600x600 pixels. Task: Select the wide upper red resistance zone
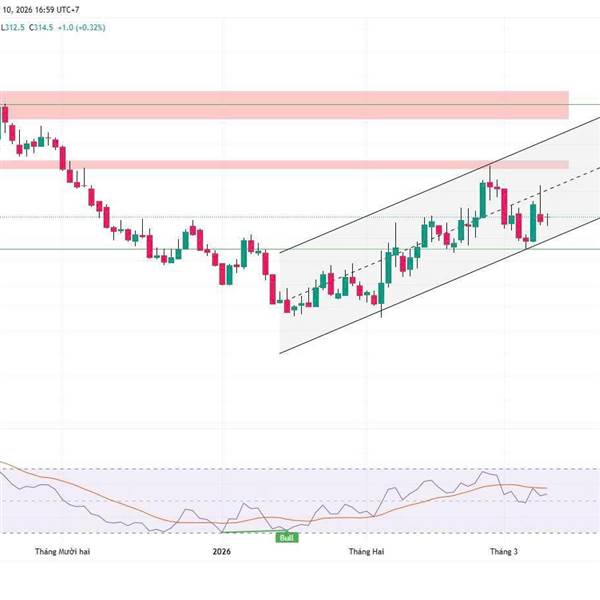coord(284,105)
